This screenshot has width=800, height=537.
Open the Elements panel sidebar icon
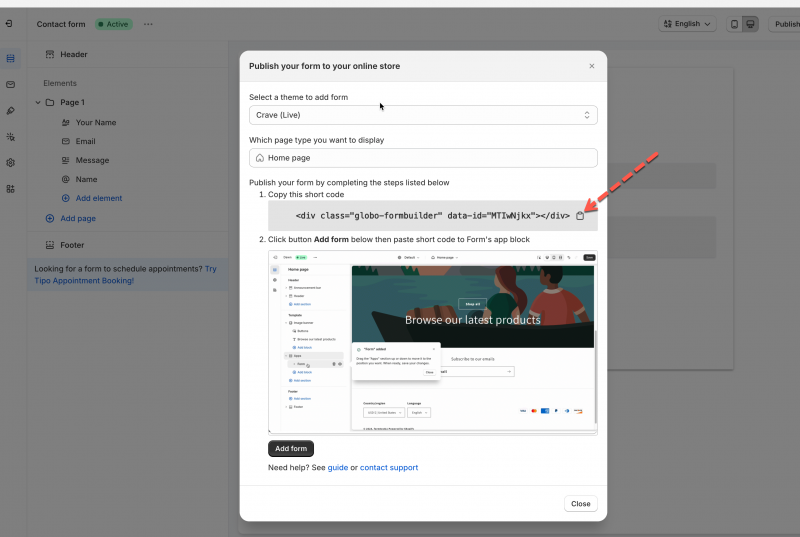point(10,59)
